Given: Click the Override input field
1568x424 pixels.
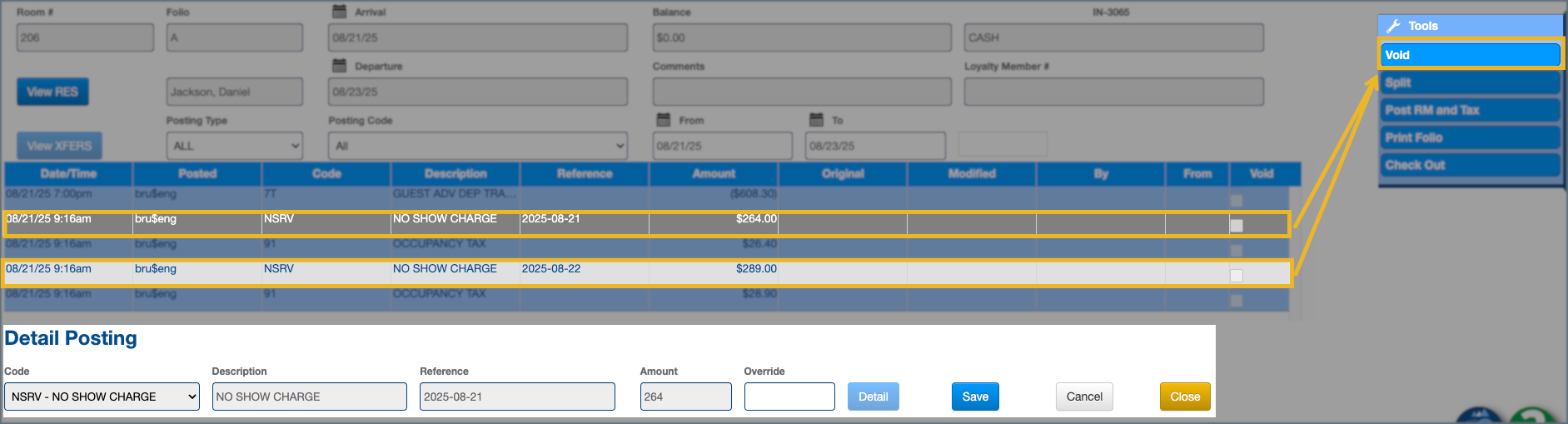Looking at the screenshot, I should (x=789, y=397).
